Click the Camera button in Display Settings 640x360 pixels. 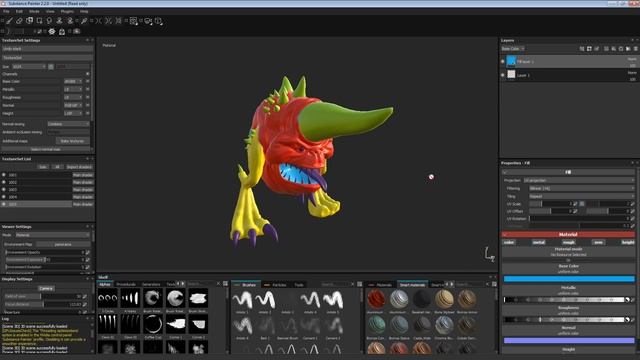pos(46,288)
